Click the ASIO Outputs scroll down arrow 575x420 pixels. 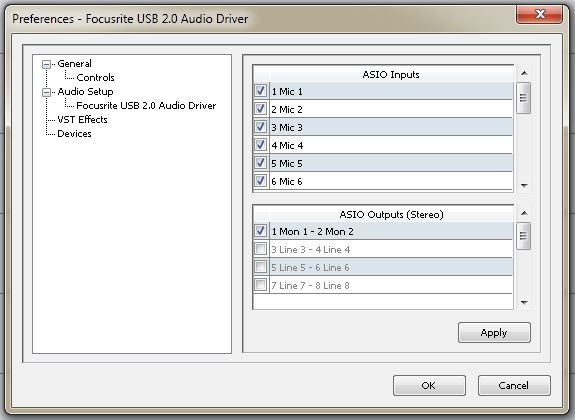pyautogui.click(x=524, y=302)
